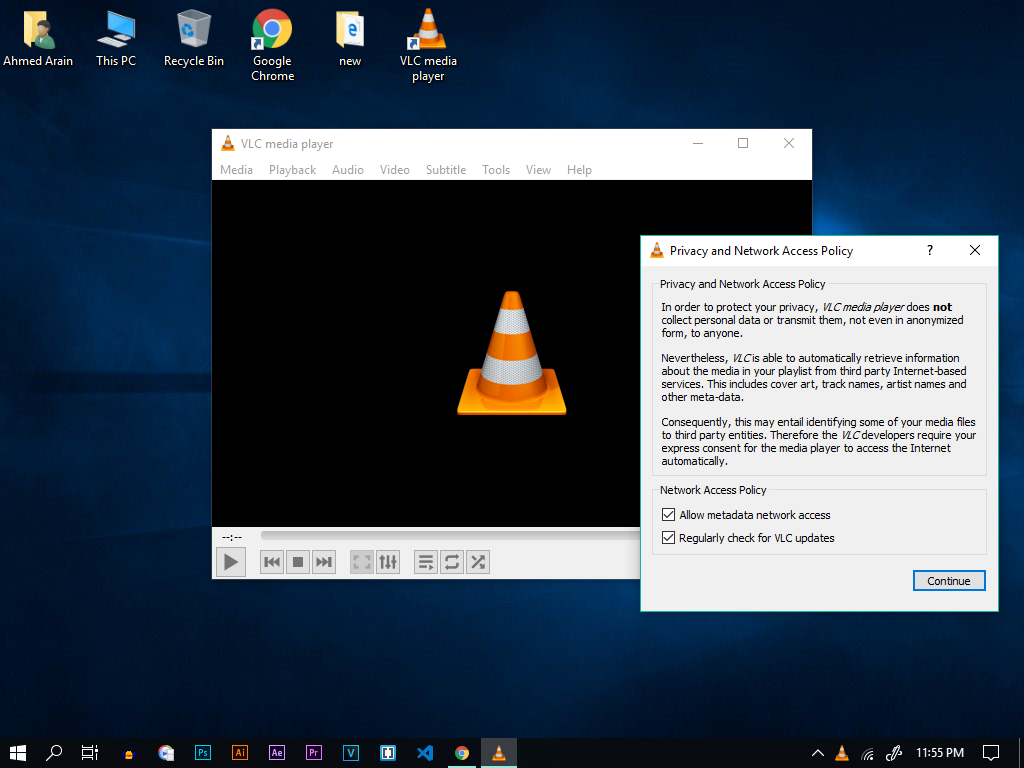Image resolution: width=1024 pixels, height=768 pixels.
Task: Open Photoshop from the taskbar
Action: point(203,753)
